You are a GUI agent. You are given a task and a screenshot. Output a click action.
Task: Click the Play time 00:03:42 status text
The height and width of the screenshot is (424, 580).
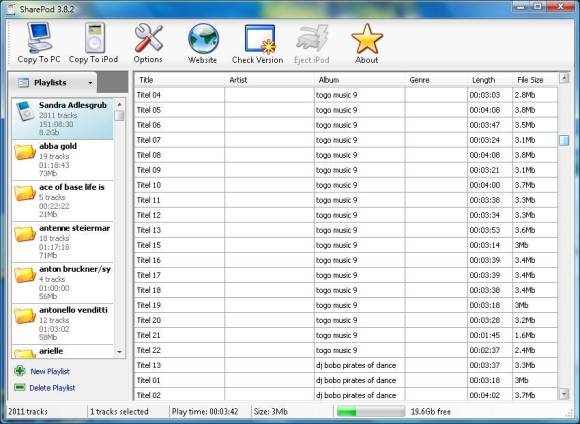(205, 411)
